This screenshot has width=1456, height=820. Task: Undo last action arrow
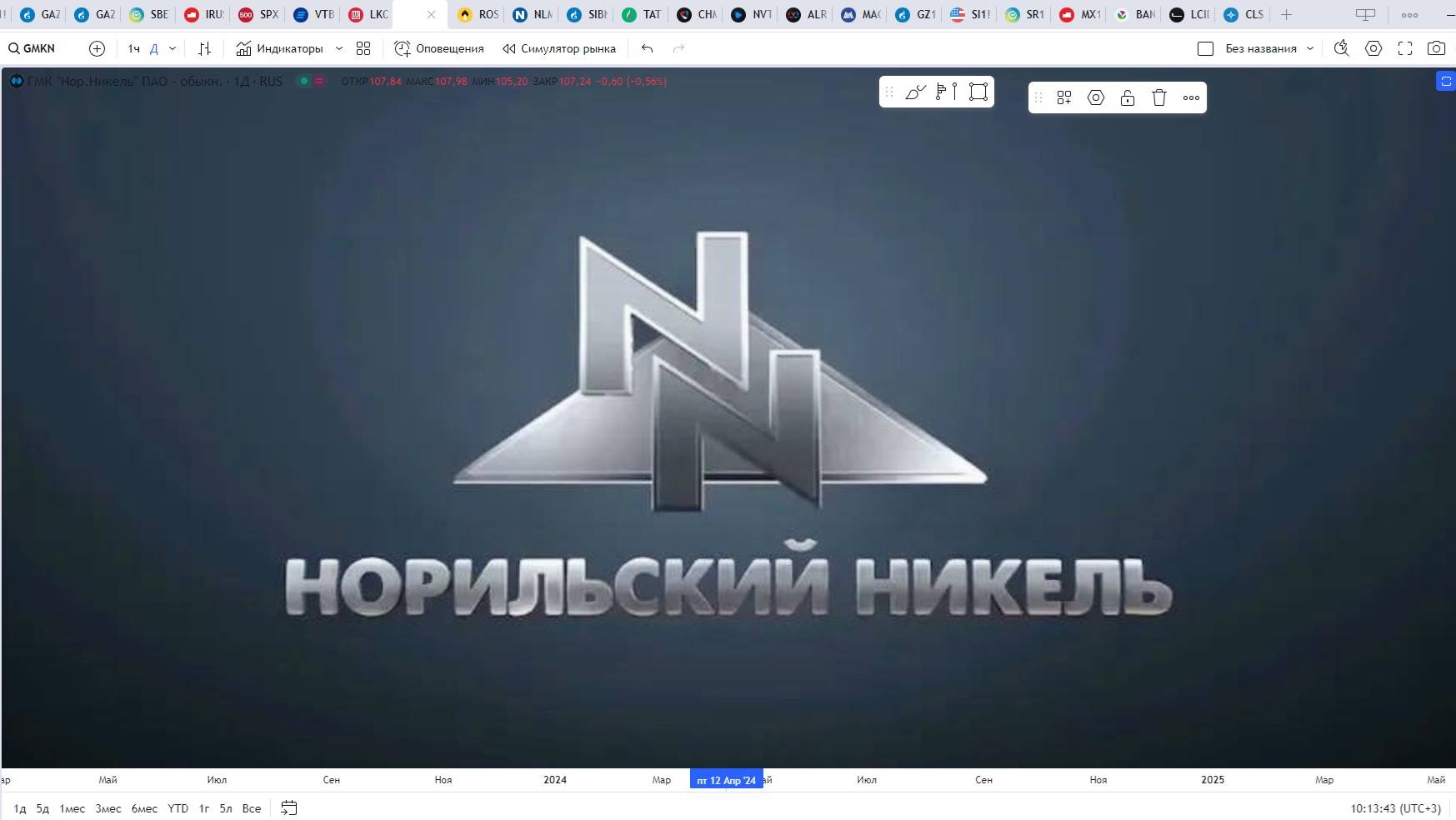click(x=647, y=48)
